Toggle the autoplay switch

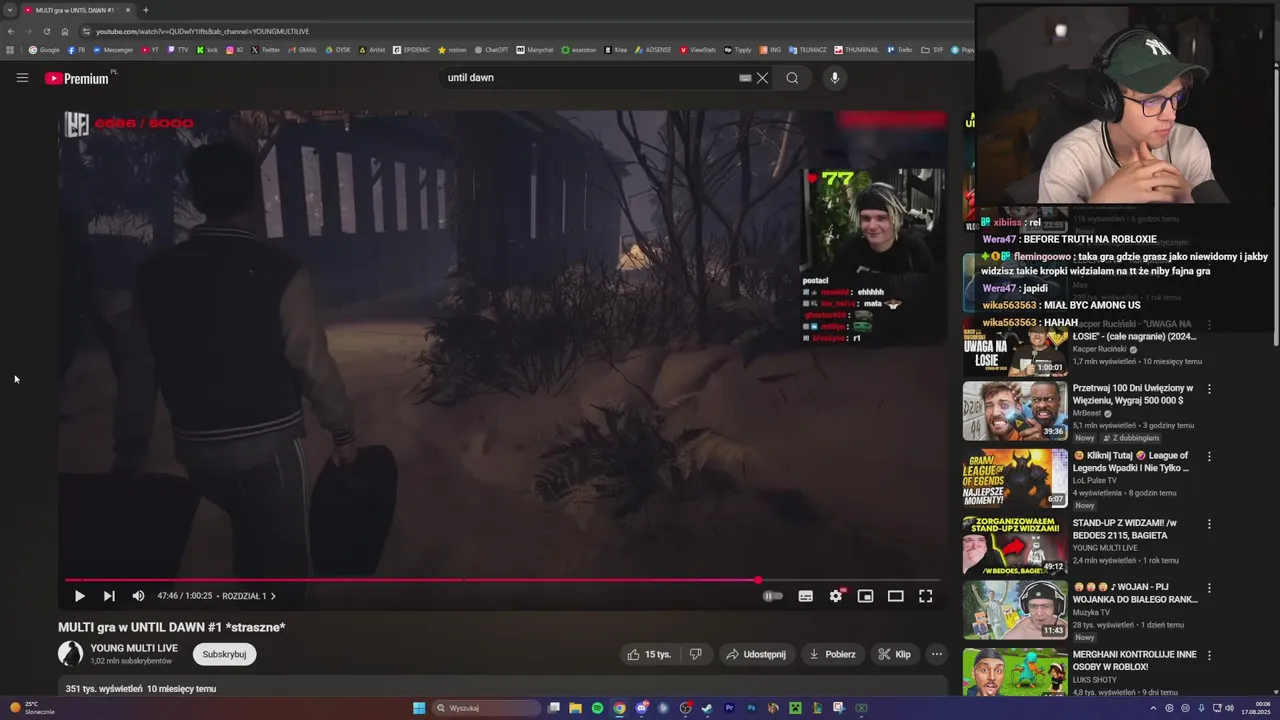pos(772,596)
